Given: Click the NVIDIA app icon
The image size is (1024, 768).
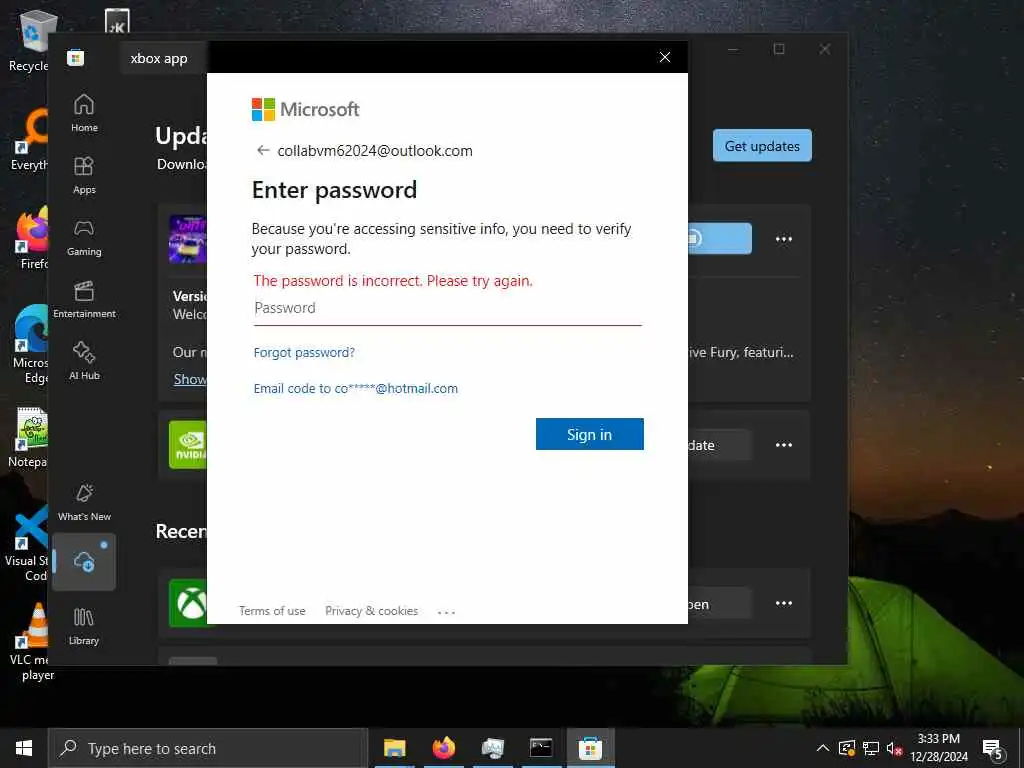Looking at the screenshot, I should (188, 445).
